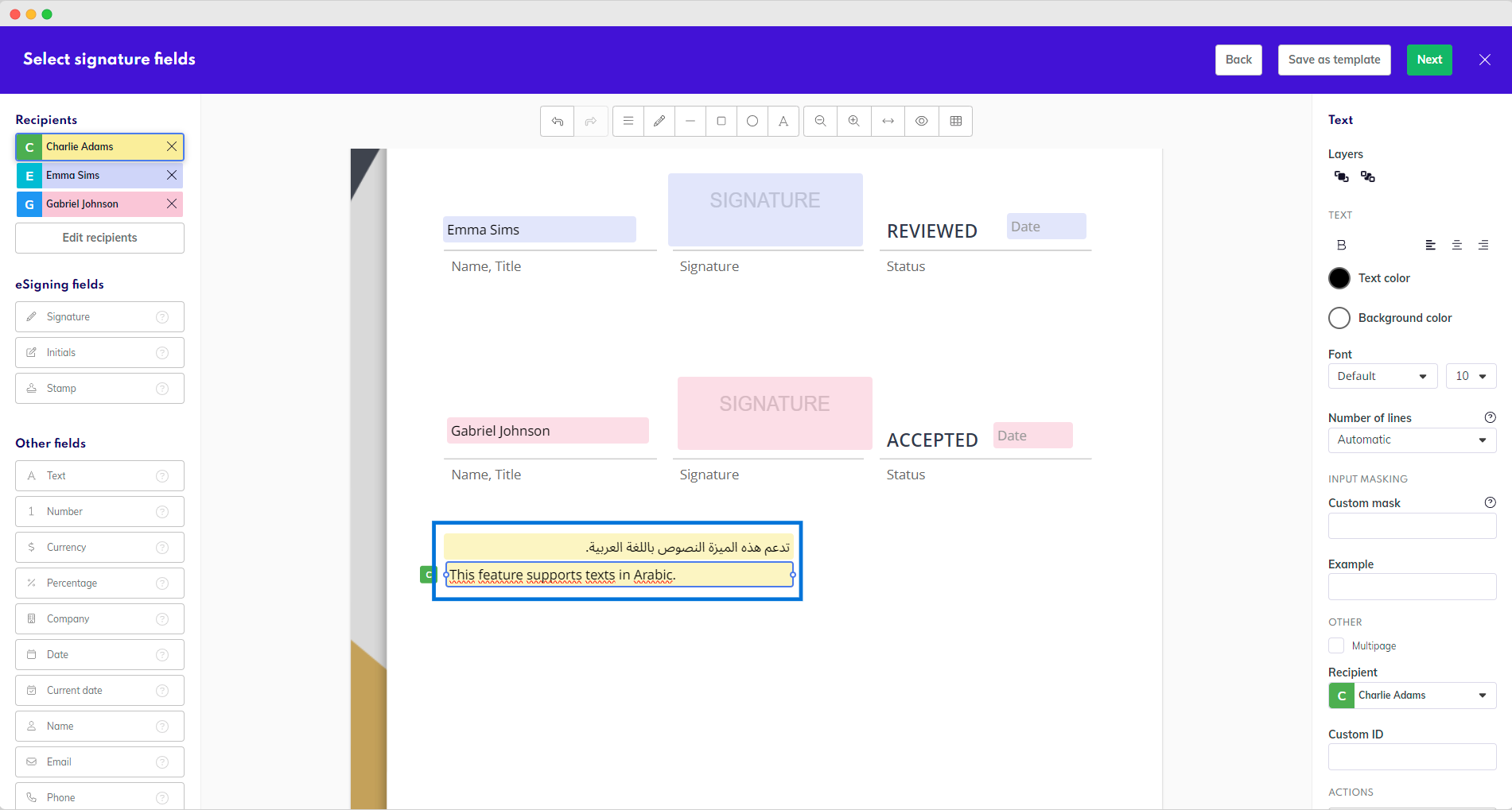Screen dimensions: 1512x810
Task: Toggle preview with the eye icon
Action: point(921,121)
